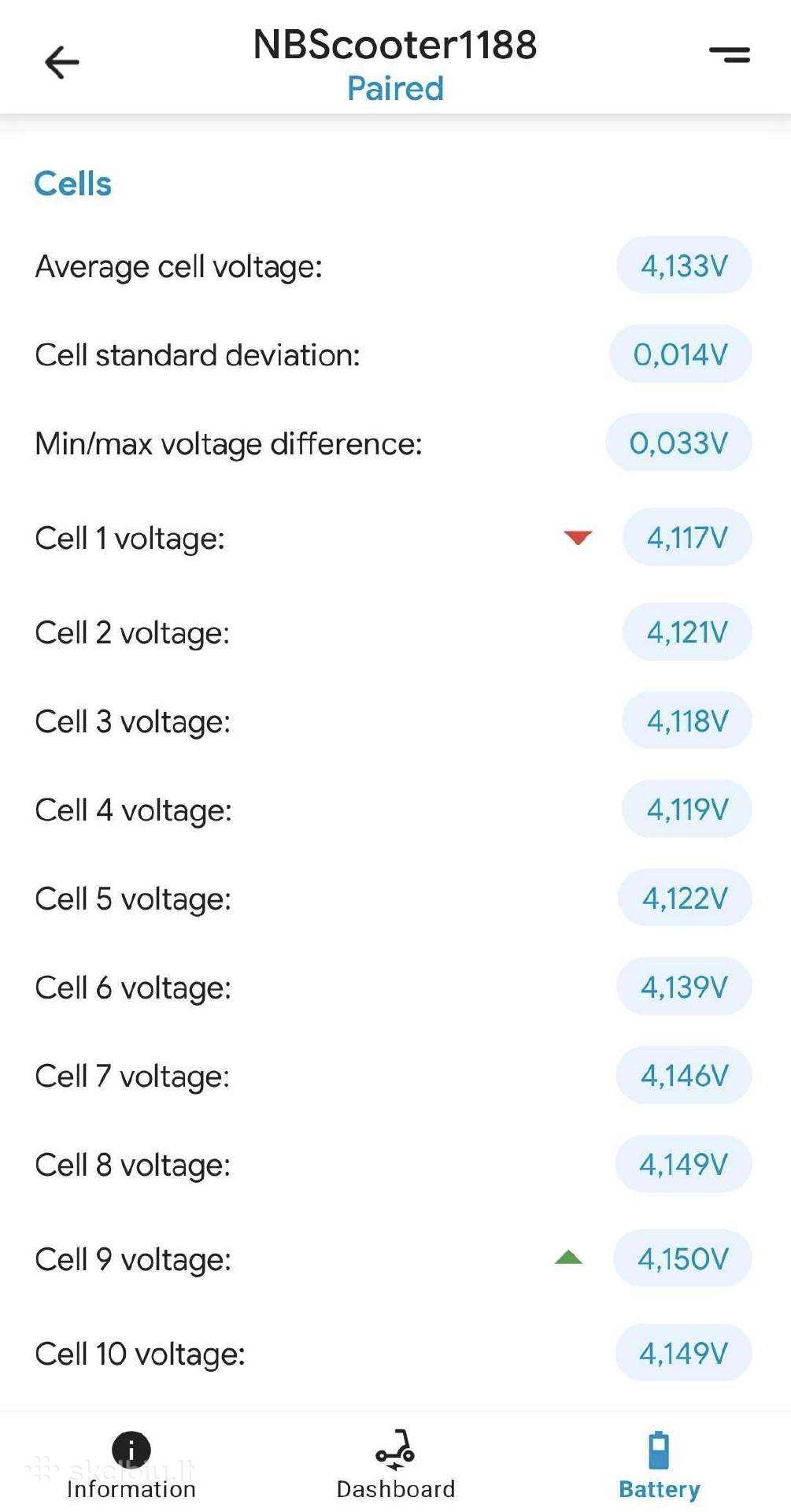This screenshot has height=1512, width=791.
Task: Open the Dashboard scooter icon
Action: click(x=395, y=1450)
